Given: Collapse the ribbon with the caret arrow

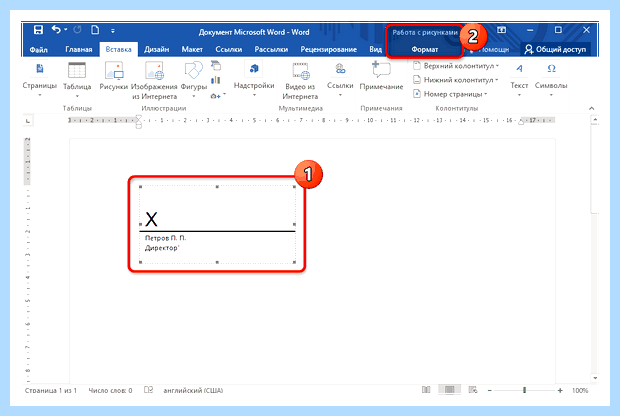Looking at the screenshot, I should point(592,108).
